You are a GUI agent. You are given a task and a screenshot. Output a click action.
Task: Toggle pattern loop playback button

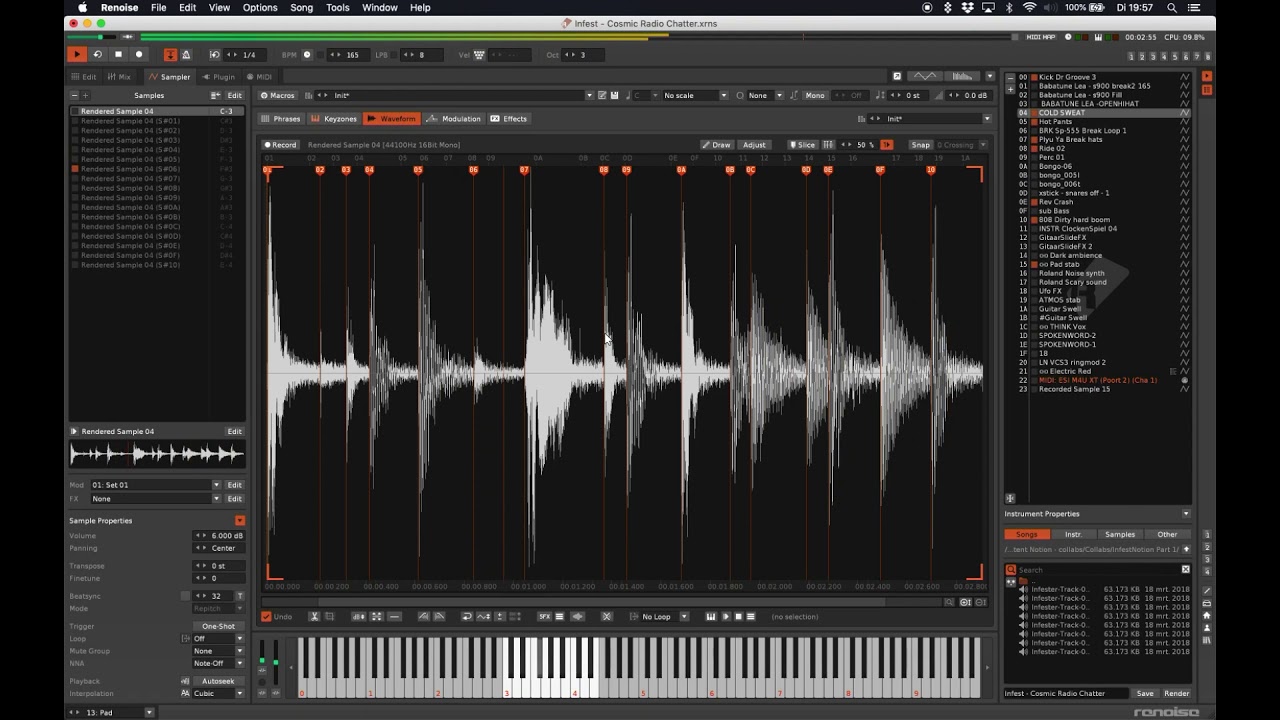tap(97, 54)
